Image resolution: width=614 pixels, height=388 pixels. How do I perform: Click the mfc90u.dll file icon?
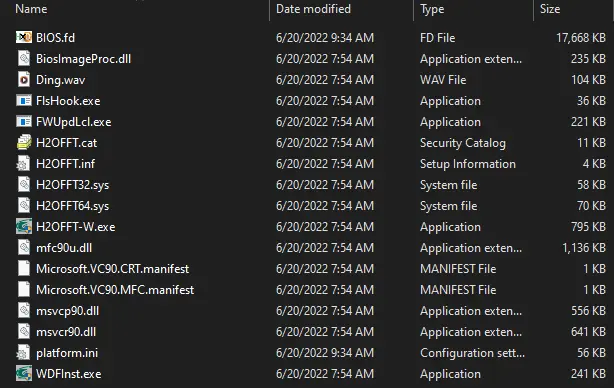coord(24,248)
